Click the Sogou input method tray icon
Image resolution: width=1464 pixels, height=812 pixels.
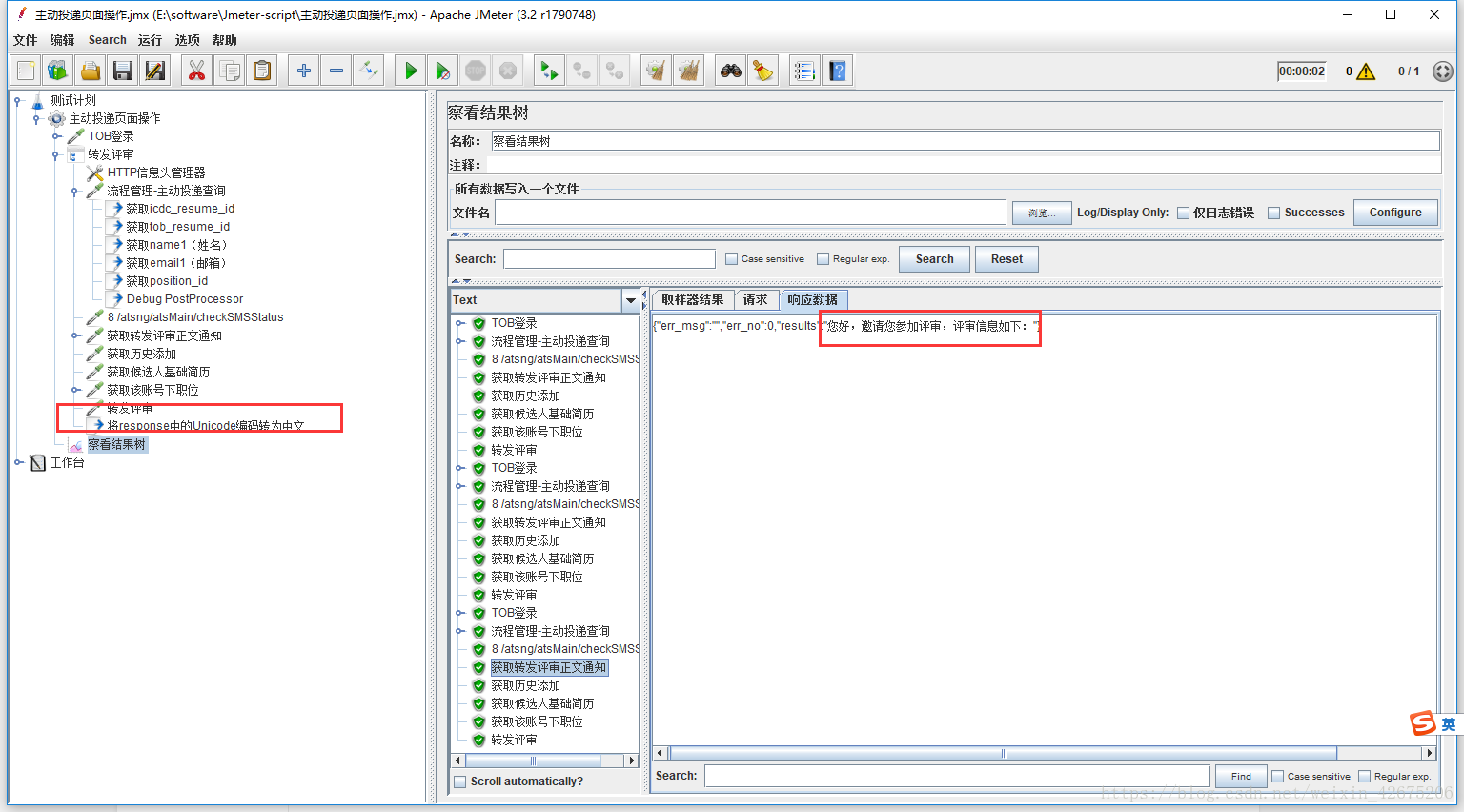(x=1423, y=723)
